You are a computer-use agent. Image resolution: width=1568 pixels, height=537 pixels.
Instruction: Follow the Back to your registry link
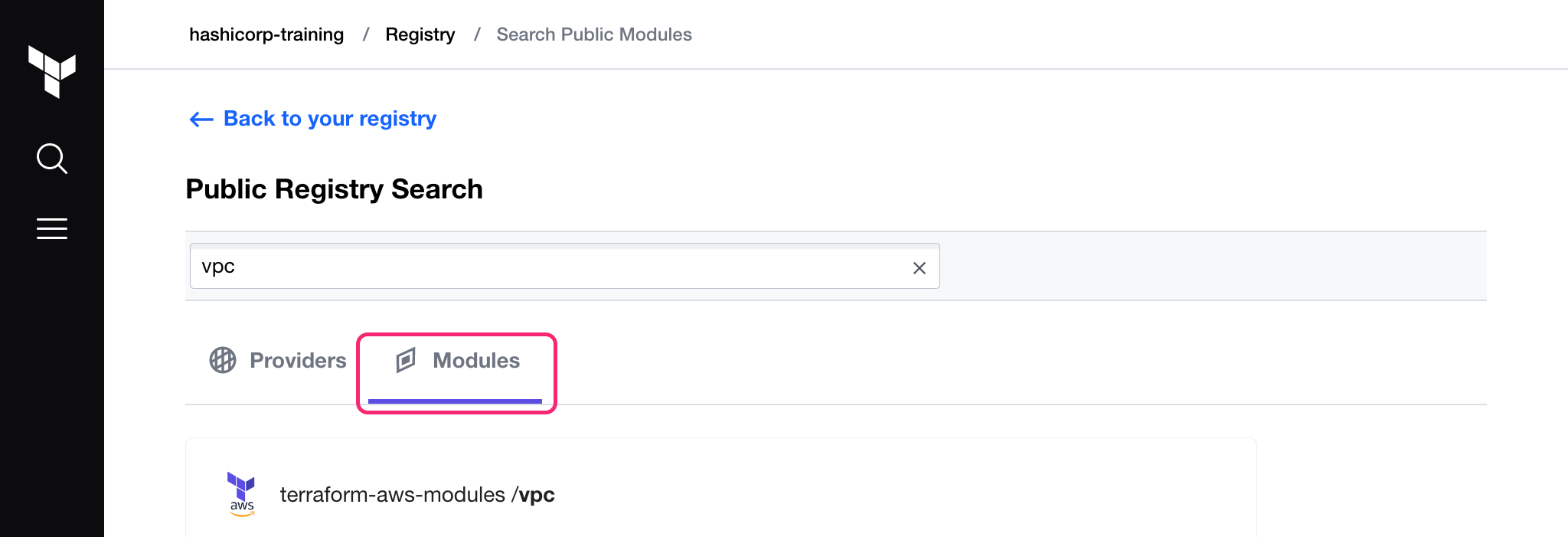[x=329, y=119]
